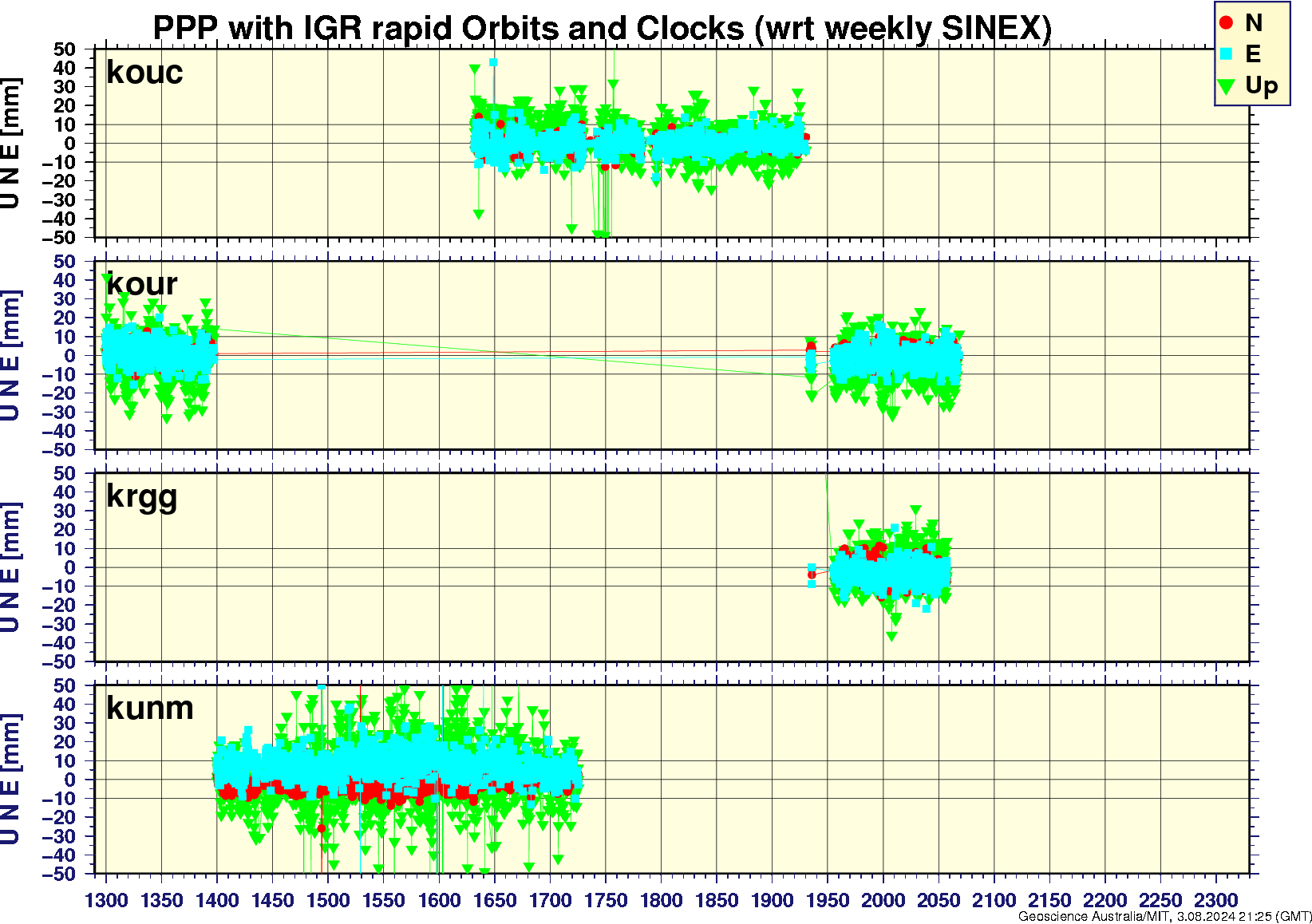The height and width of the screenshot is (924, 1312).
Task: Click the 'kour' station label
Action: 142,283
